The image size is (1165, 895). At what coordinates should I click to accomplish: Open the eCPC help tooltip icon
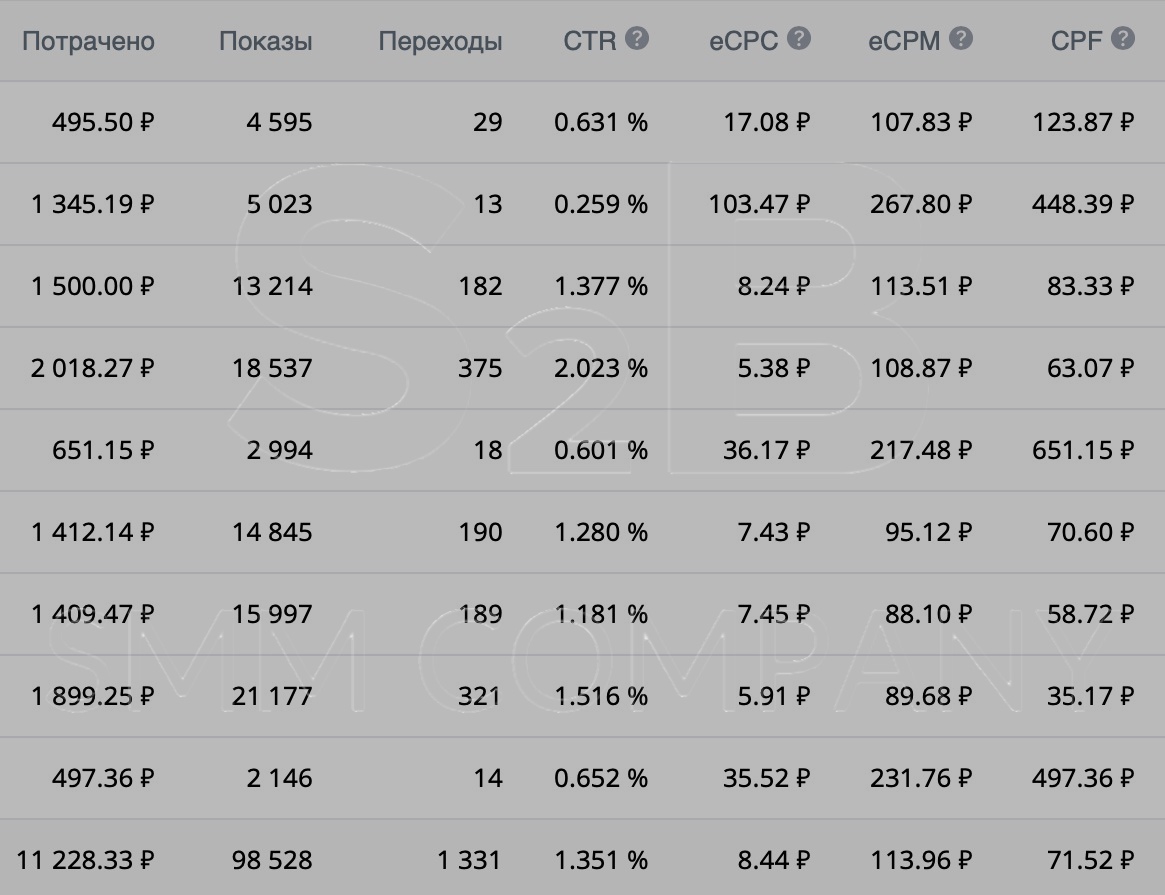pos(798,39)
